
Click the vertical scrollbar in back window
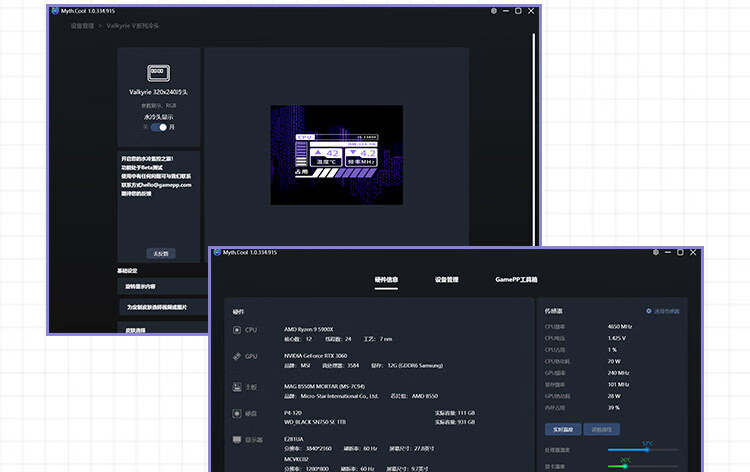coord(534,139)
